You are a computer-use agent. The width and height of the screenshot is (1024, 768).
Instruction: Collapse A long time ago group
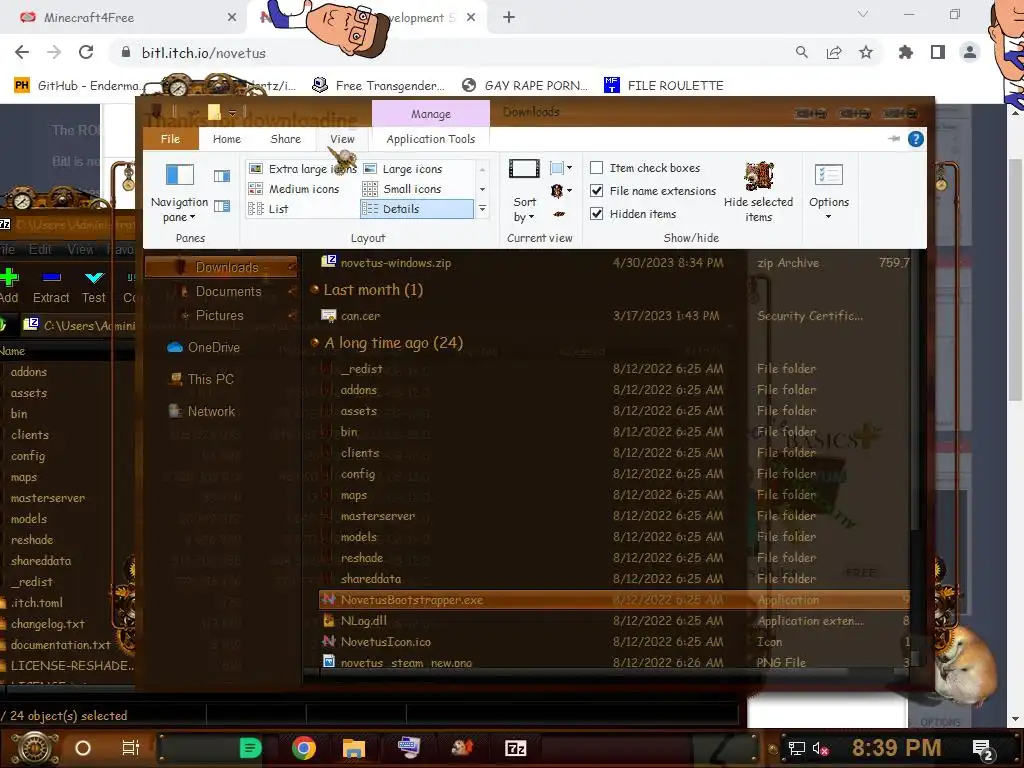(315, 342)
